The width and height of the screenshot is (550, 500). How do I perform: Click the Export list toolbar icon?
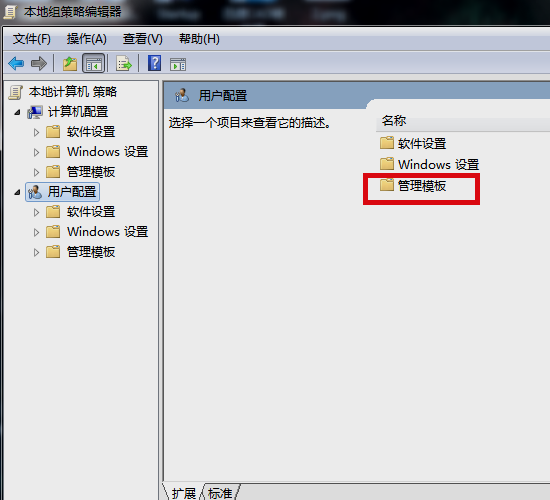pyautogui.click(x=124, y=64)
